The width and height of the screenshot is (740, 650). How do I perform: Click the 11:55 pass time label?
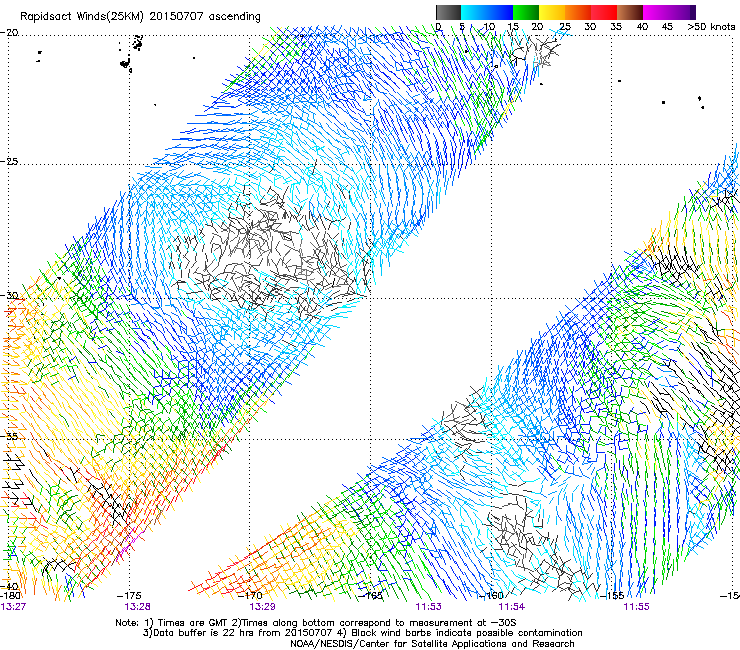click(636, 607)
